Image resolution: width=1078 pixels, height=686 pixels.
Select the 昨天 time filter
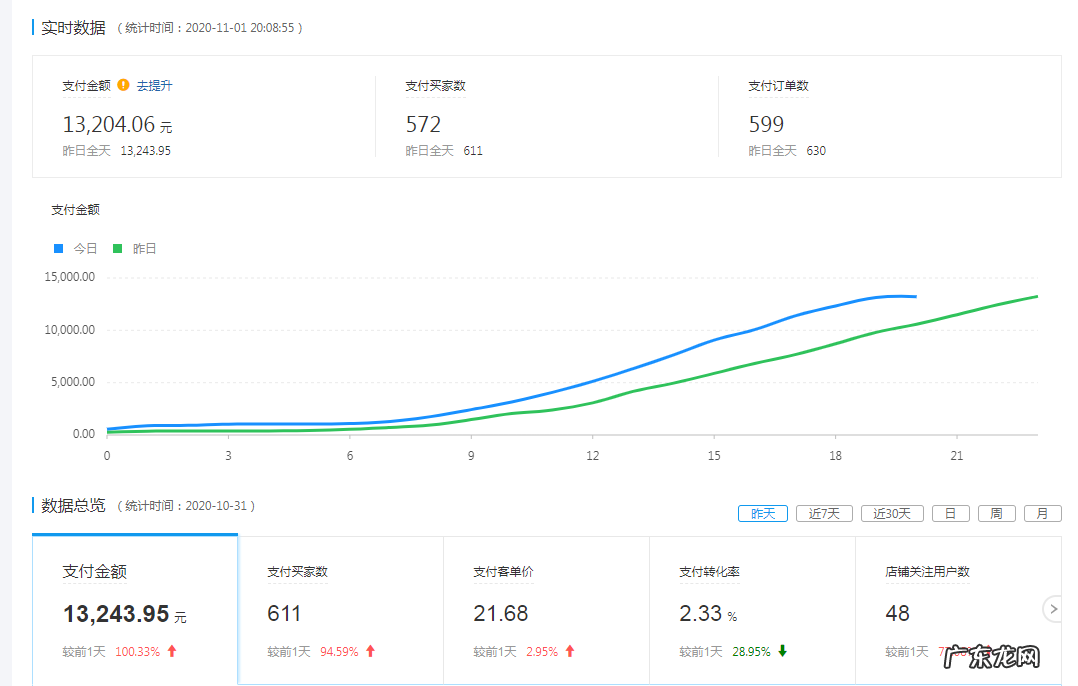coord(762,513)
